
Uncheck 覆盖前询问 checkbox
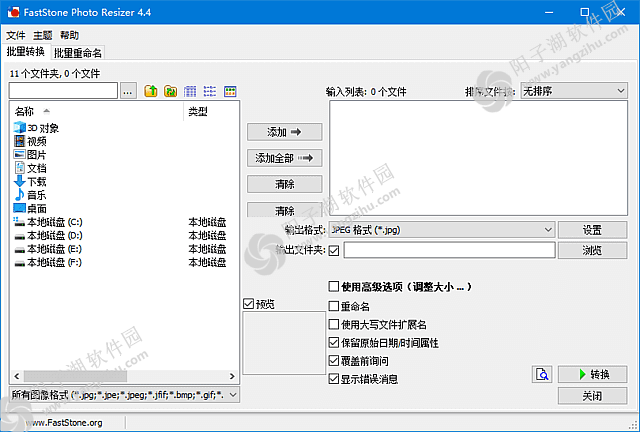pyautogui.click(x=334, y=361)
